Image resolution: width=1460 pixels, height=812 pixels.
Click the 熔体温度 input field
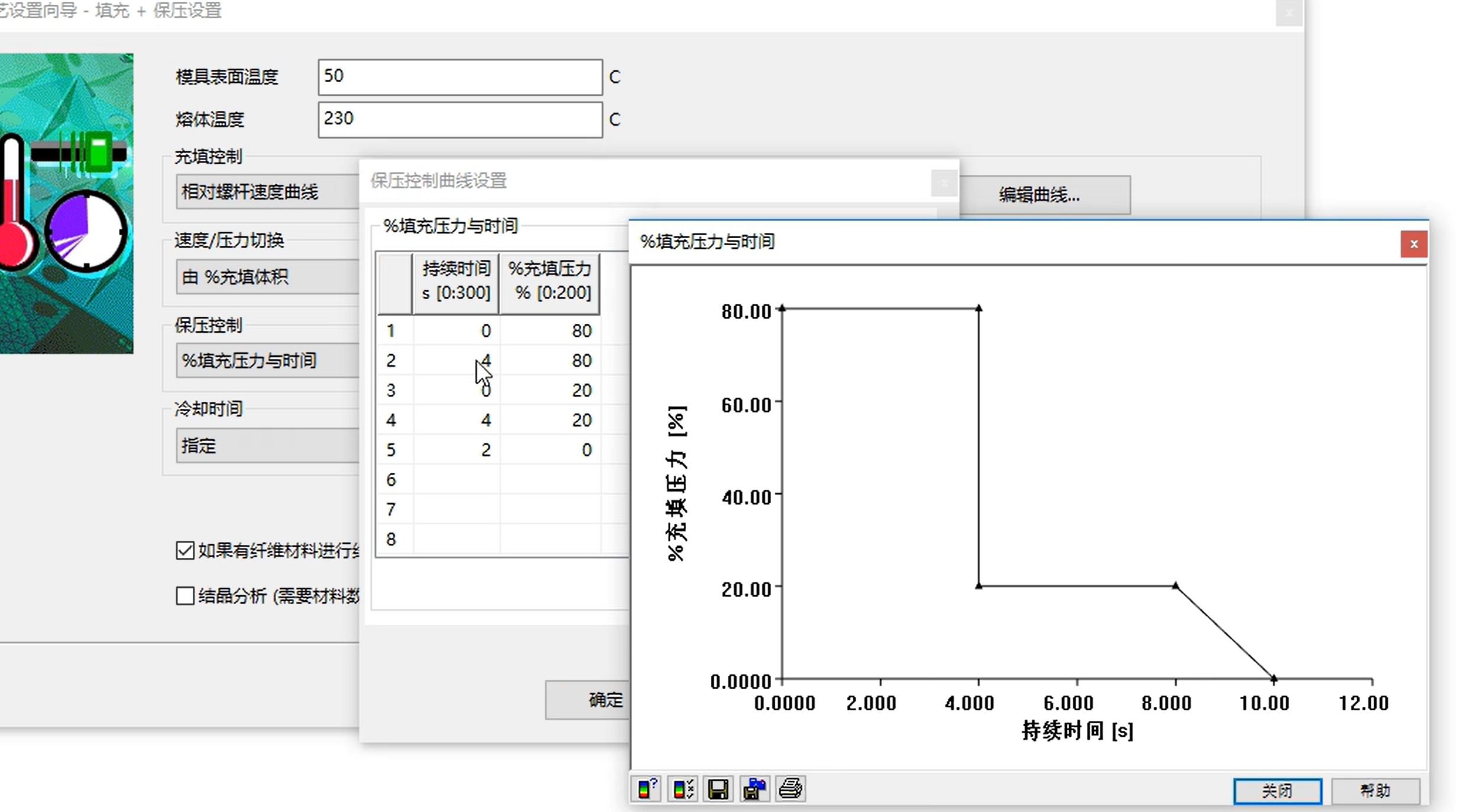(459, 119)
